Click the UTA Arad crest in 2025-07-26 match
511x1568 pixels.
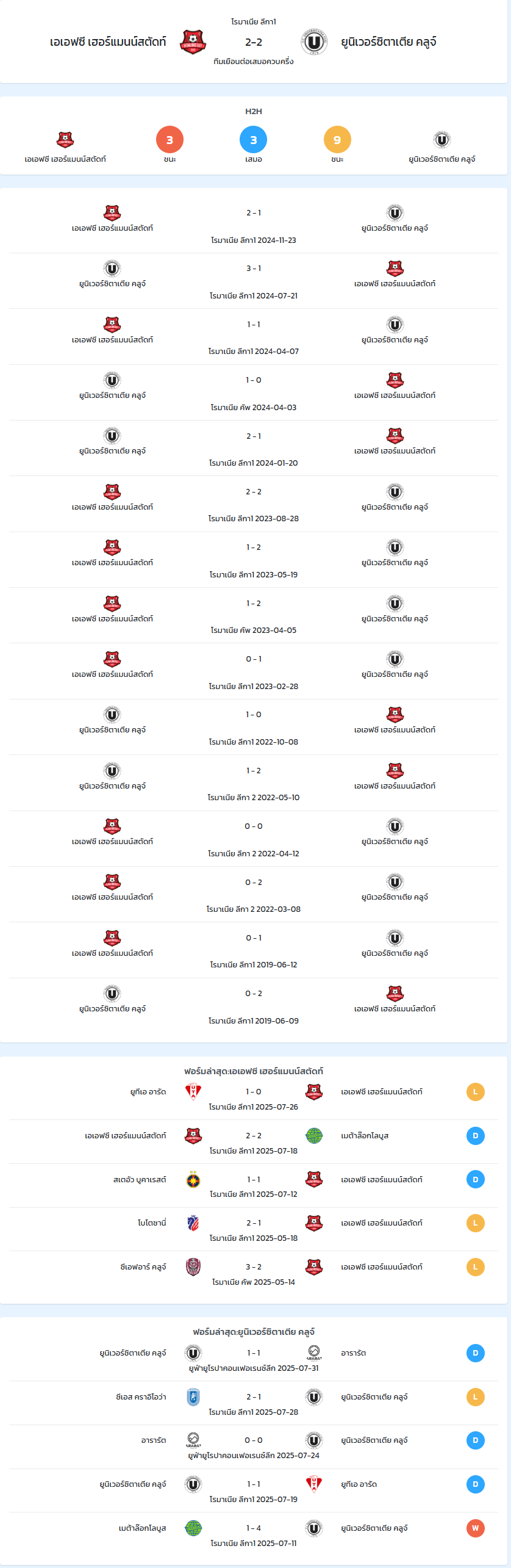(x=193, y=1091)
